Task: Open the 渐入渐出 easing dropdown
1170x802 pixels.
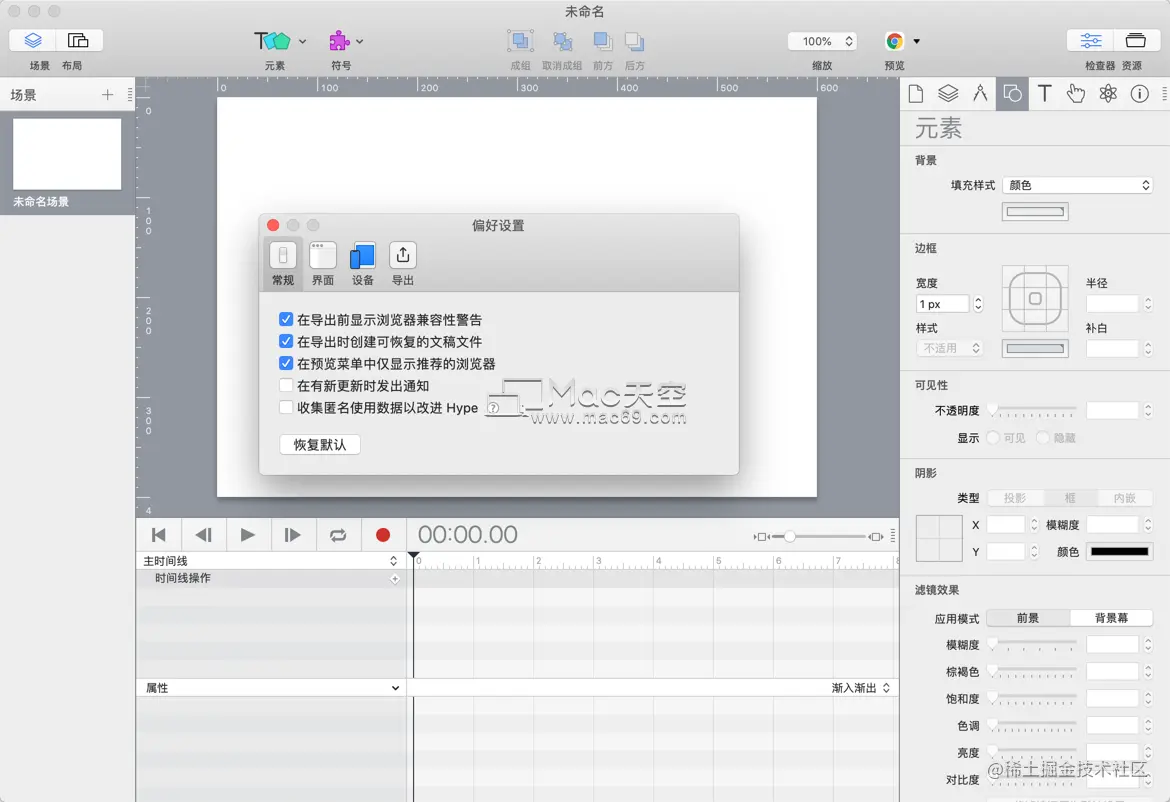Action: [x=861, y=688]
